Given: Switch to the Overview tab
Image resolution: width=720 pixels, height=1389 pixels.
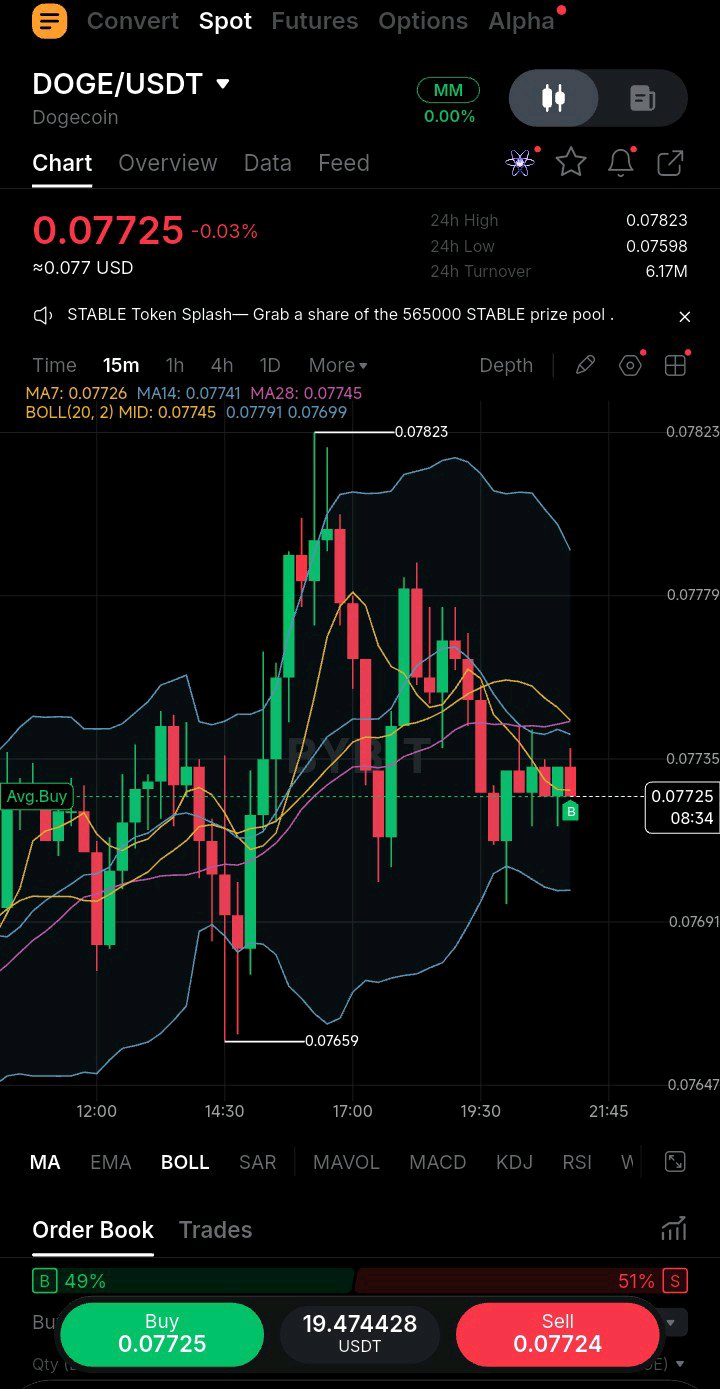Looking at the screenshot, I should pos(168,163).
